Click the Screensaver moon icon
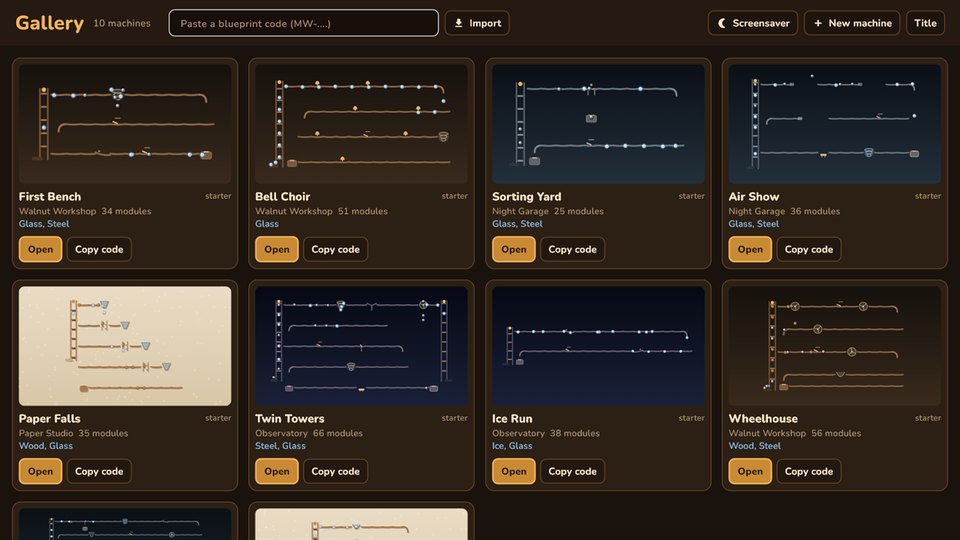Screen dimensions: 960x540 pyautogui.click(x=722, y=23)
